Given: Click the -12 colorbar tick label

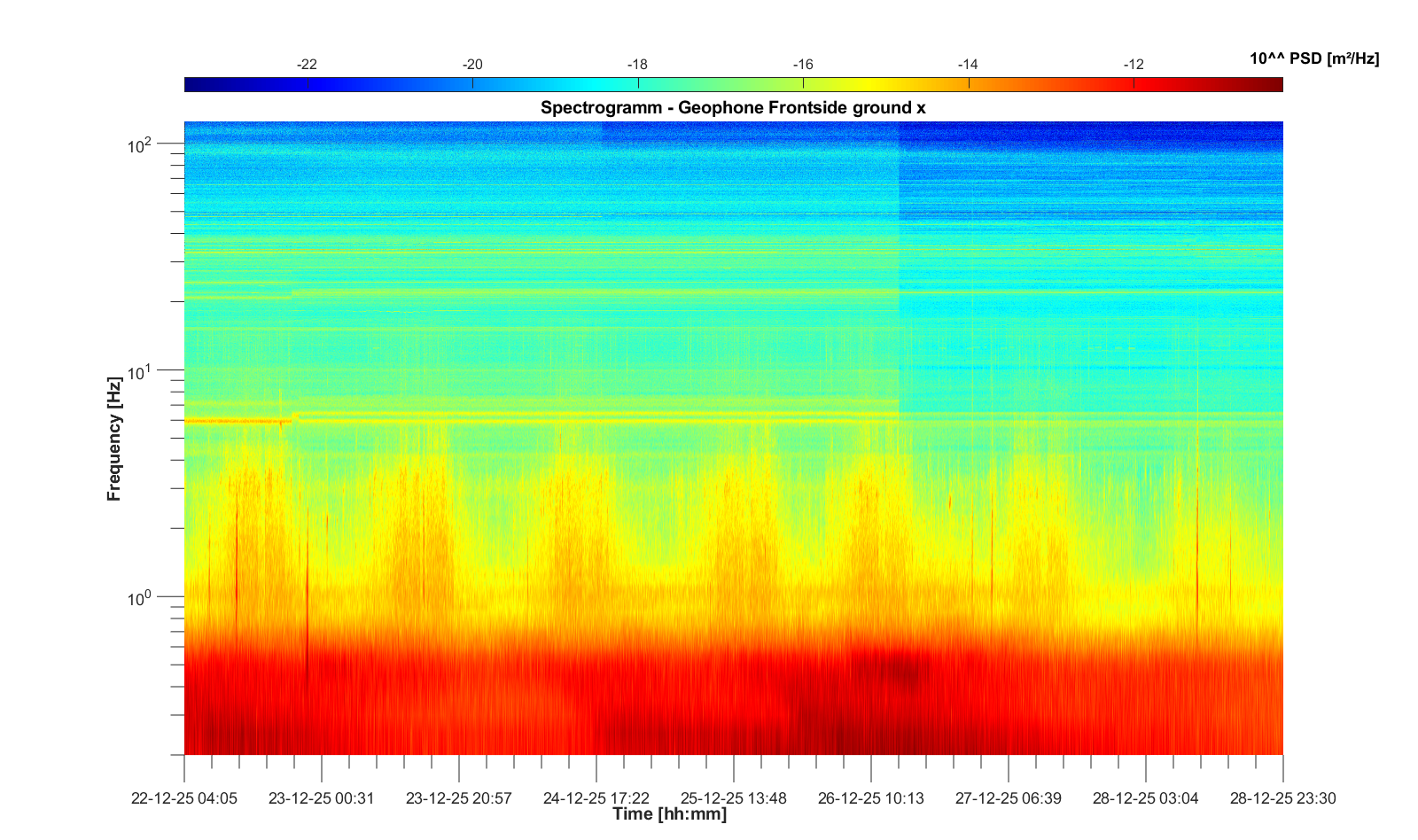Looking at the screenshot, I should tap(1134, 64).
